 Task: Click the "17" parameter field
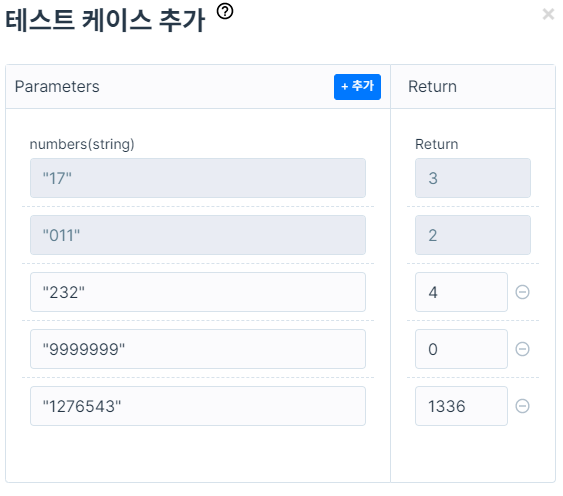(x=198, y=178)
